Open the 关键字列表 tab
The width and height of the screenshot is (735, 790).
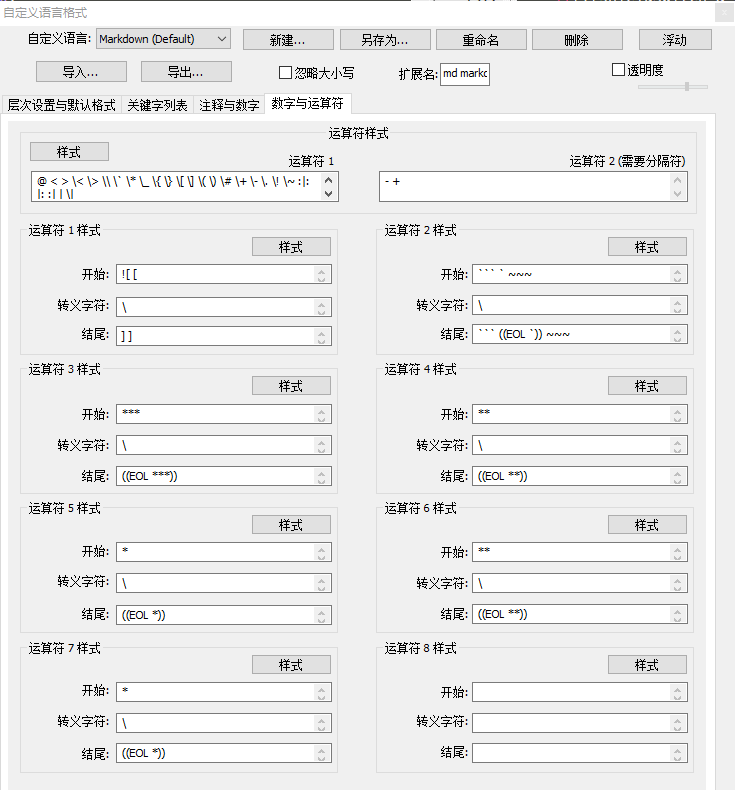coord(157,105)
